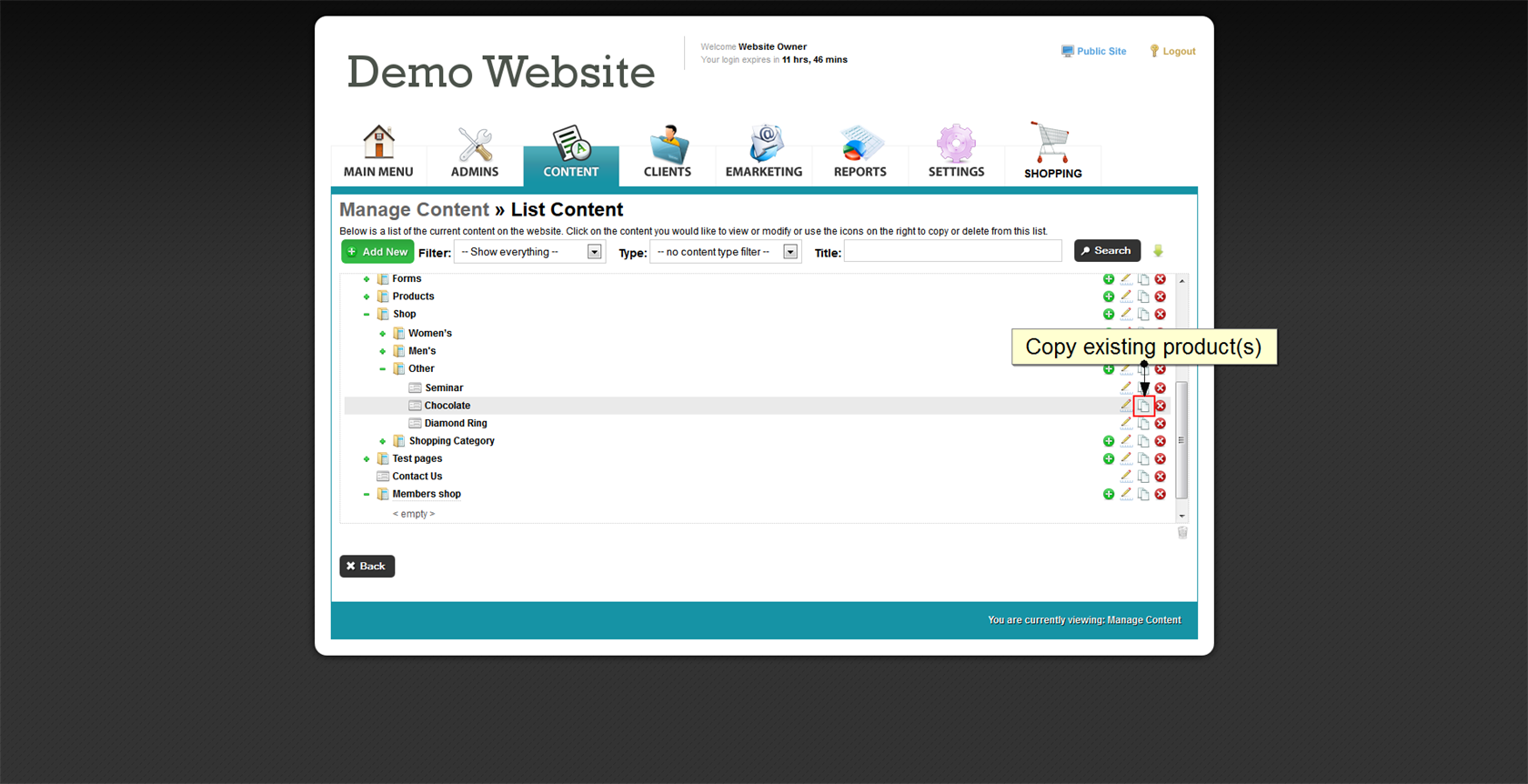Click the copy icon for Chocolate

pyautogui.click(x=1143, y=406)
